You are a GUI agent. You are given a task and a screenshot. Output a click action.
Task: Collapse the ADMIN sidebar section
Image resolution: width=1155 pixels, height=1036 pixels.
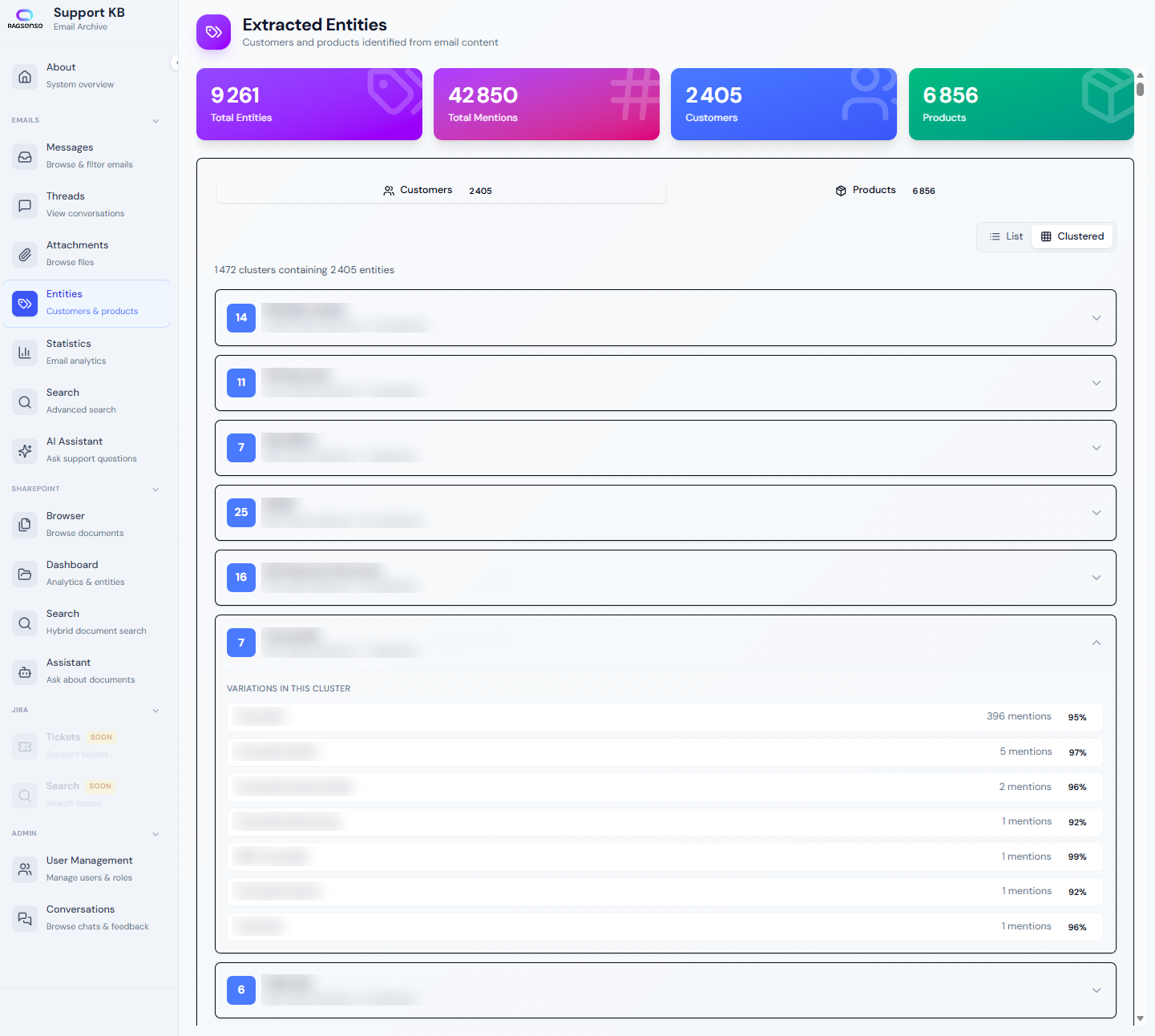click(155, 834)
